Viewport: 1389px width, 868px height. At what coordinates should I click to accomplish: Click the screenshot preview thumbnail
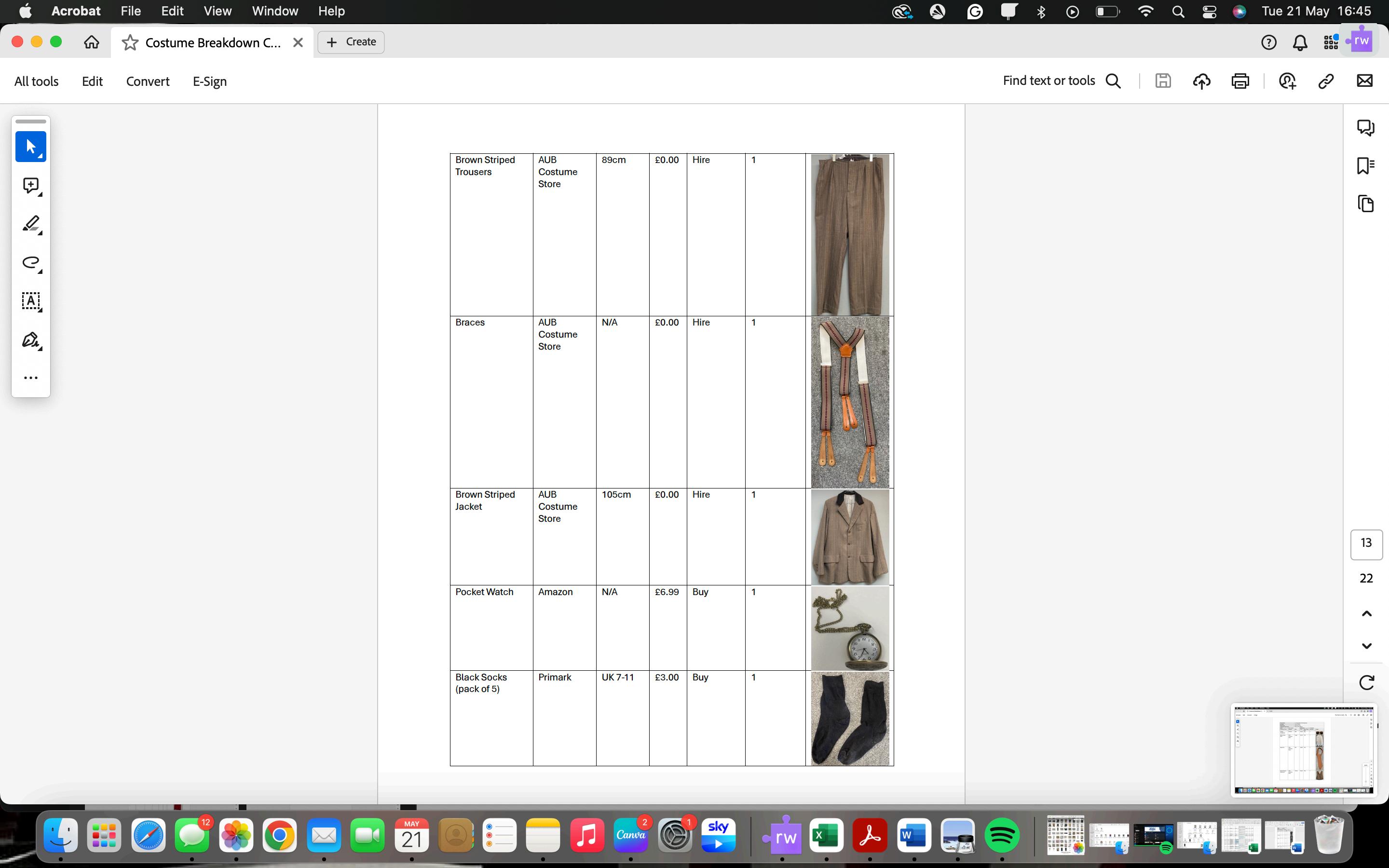coord(1304,750)
